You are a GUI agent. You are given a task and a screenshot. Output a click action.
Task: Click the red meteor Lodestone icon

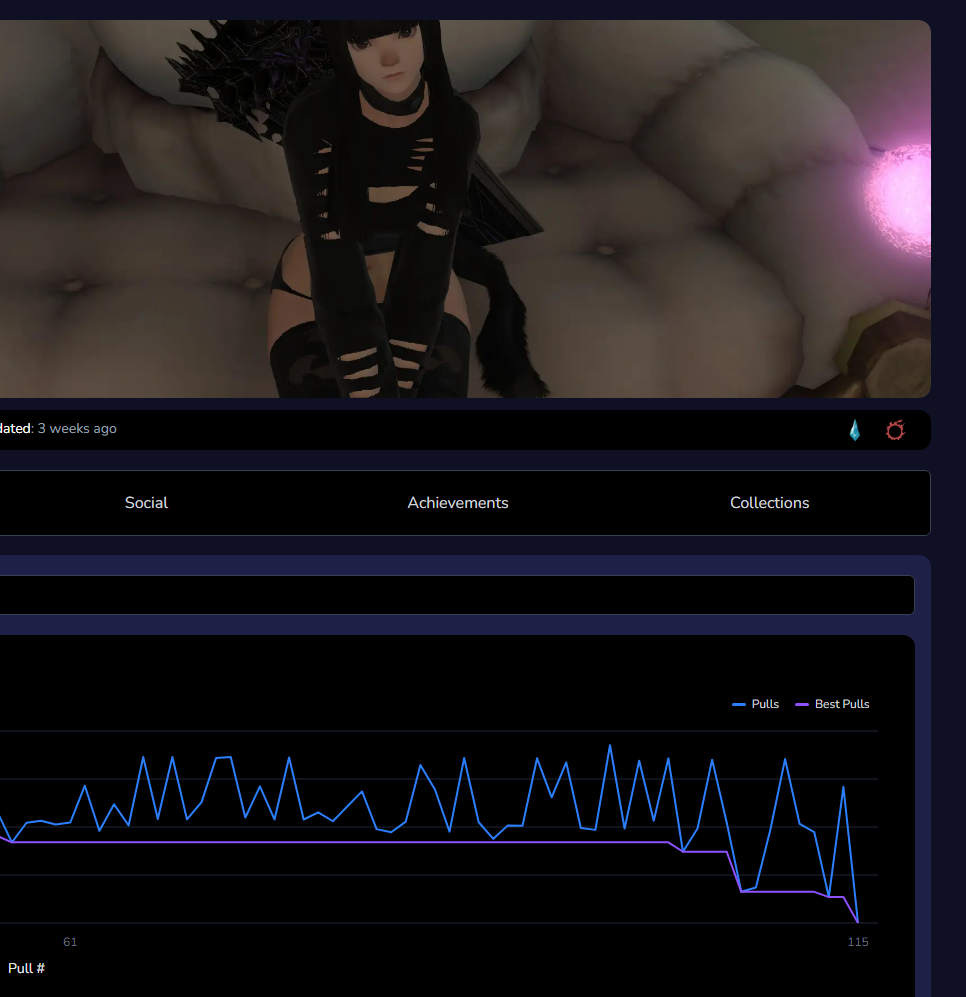pyautogui.click(x=895, y=430)
